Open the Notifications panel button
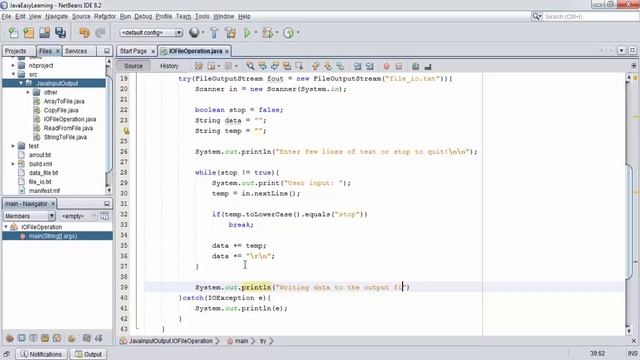The image size is (640, 360). [41, 354]
